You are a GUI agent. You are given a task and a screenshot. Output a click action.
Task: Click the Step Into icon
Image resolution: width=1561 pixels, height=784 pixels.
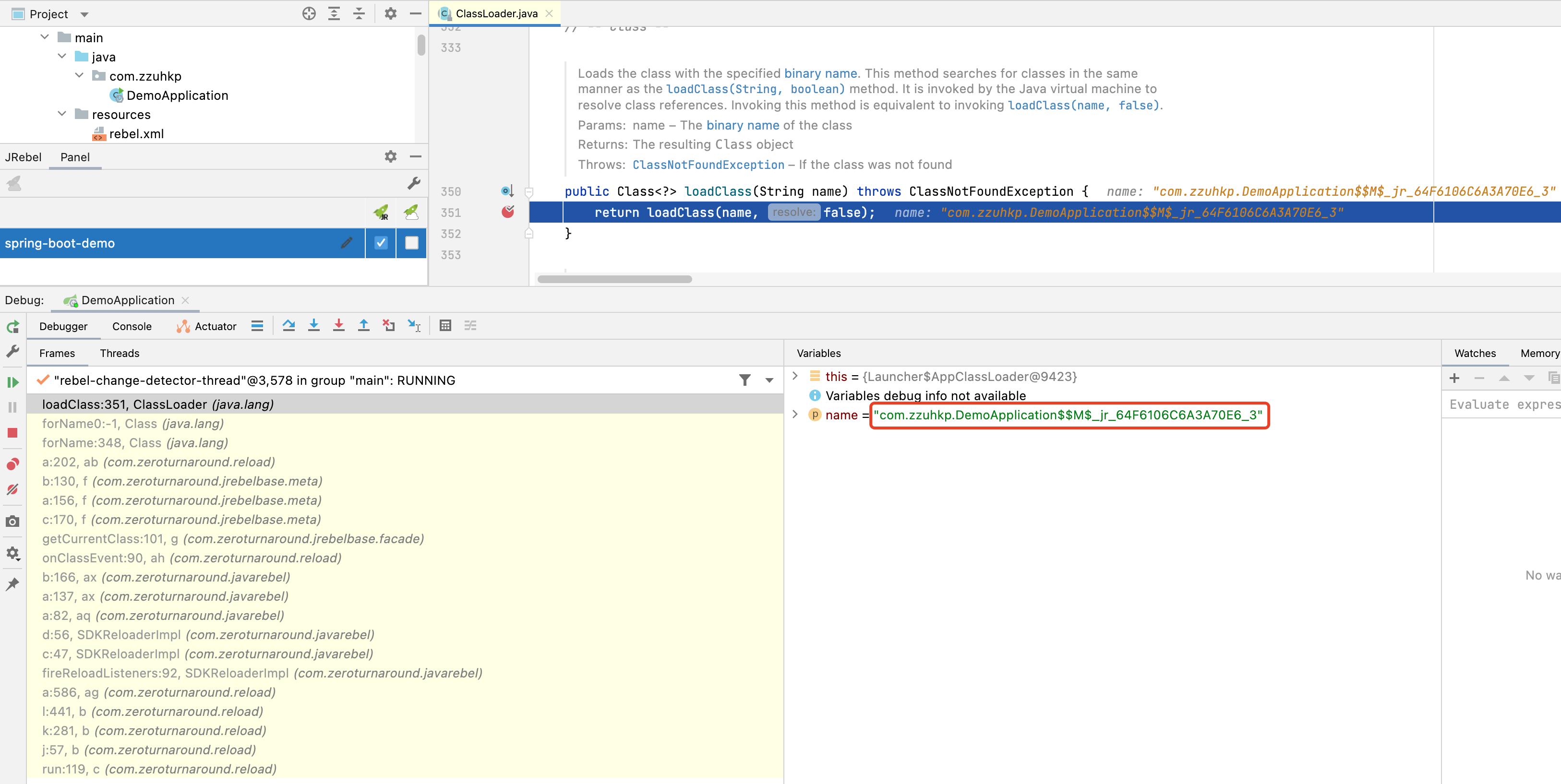pyautogui.click(x=313, y=325)
